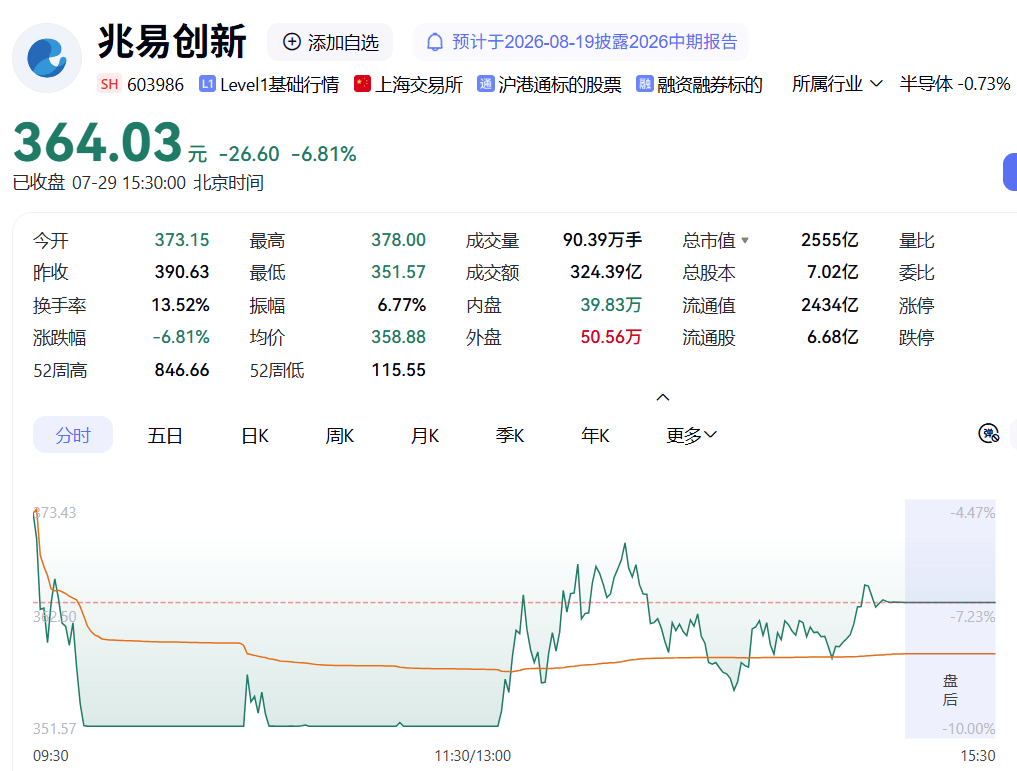Viewport: 1017px width, 771px height.
Task: Click the 52周高 value 846.66
Action: 182,370
